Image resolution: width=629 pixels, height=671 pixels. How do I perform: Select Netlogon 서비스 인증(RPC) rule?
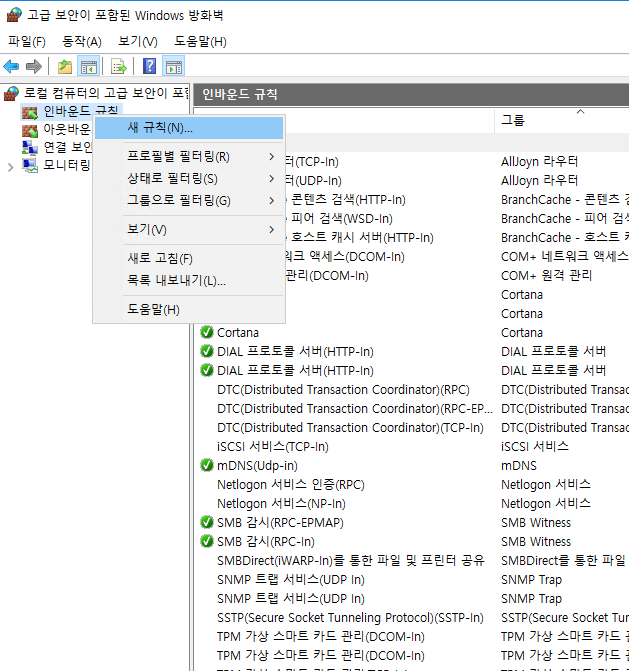coord(291,484)
